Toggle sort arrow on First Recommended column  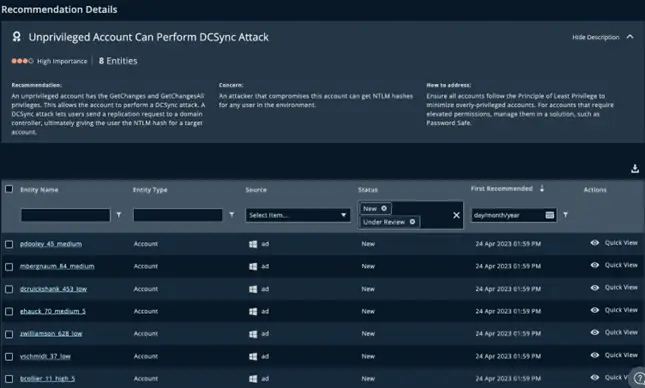(x=542, y=188)
